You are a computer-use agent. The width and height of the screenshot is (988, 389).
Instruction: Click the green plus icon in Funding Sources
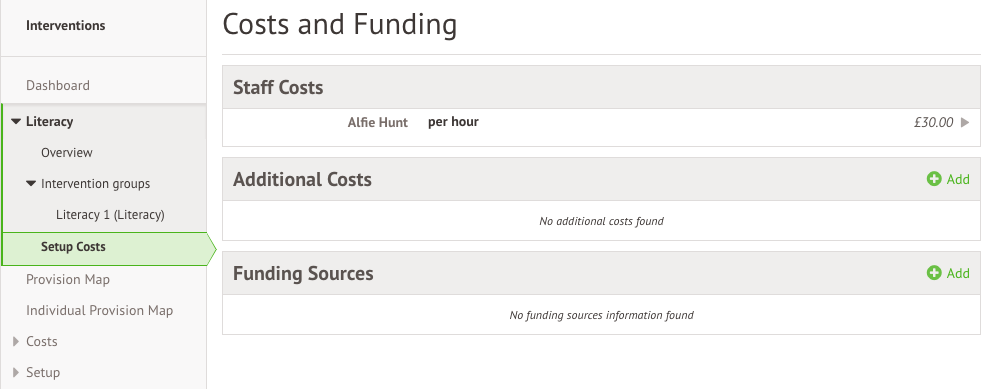point(934,273)
